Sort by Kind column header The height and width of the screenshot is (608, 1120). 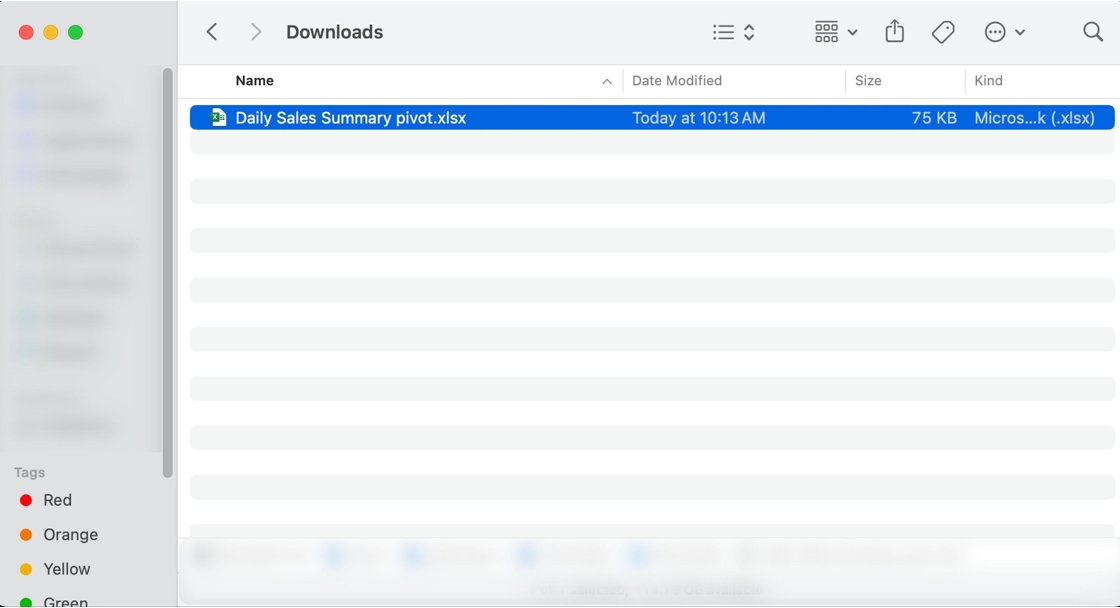tap(988, 81)
